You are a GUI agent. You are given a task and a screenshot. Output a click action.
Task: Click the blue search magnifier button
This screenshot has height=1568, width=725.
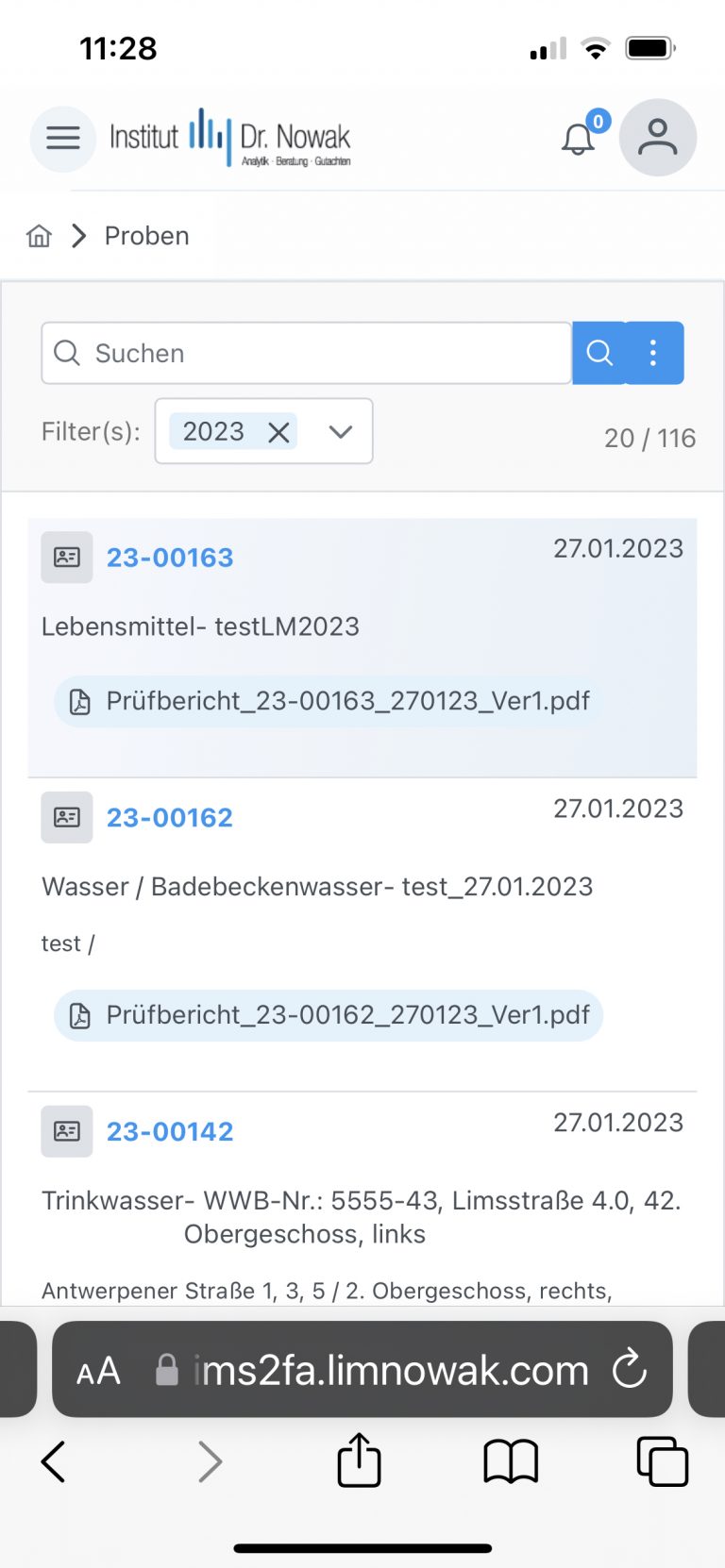click(x=599, y=353)
